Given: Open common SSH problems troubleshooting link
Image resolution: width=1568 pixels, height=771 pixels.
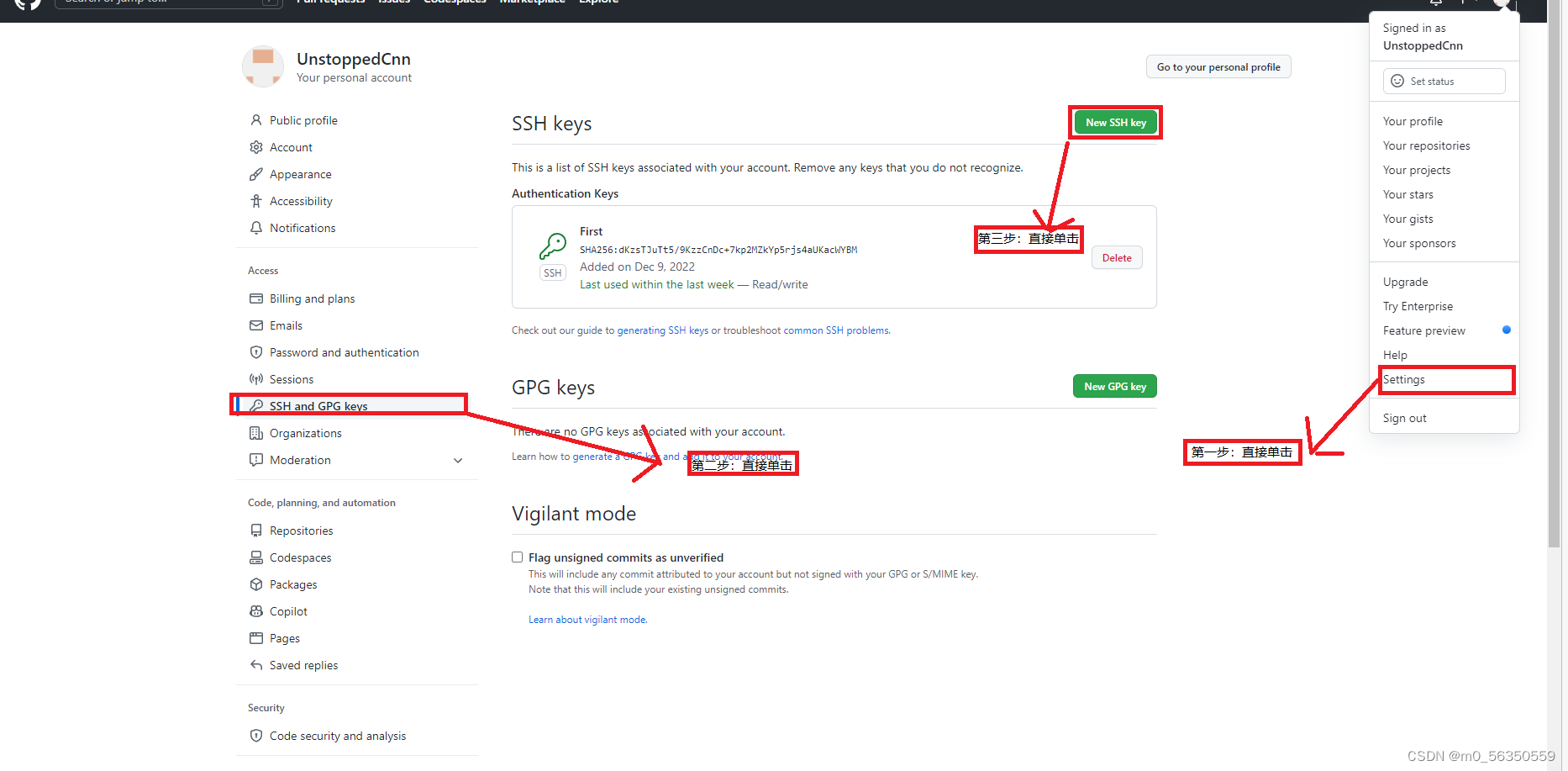Looking at the screenshot, I should (836, 330).
